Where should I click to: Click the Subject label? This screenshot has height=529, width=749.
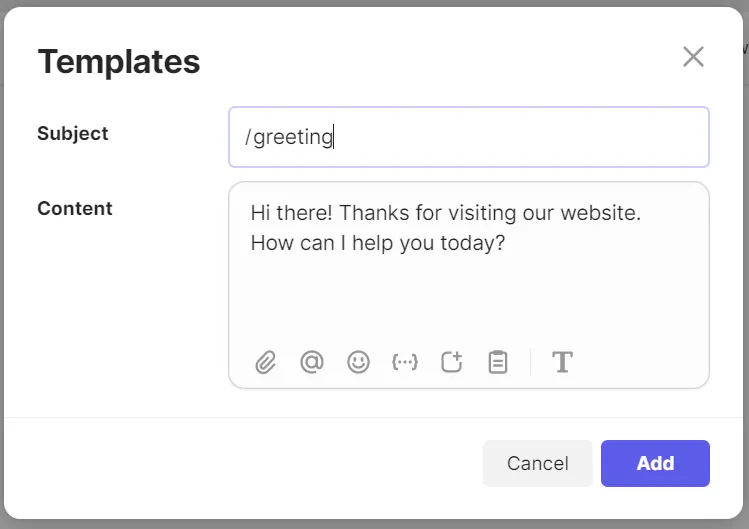tap(73, 133)
